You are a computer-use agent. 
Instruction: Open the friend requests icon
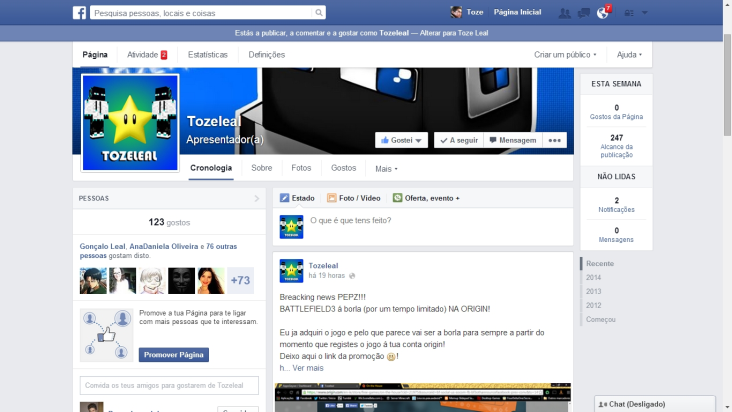[x=564, y=13]
